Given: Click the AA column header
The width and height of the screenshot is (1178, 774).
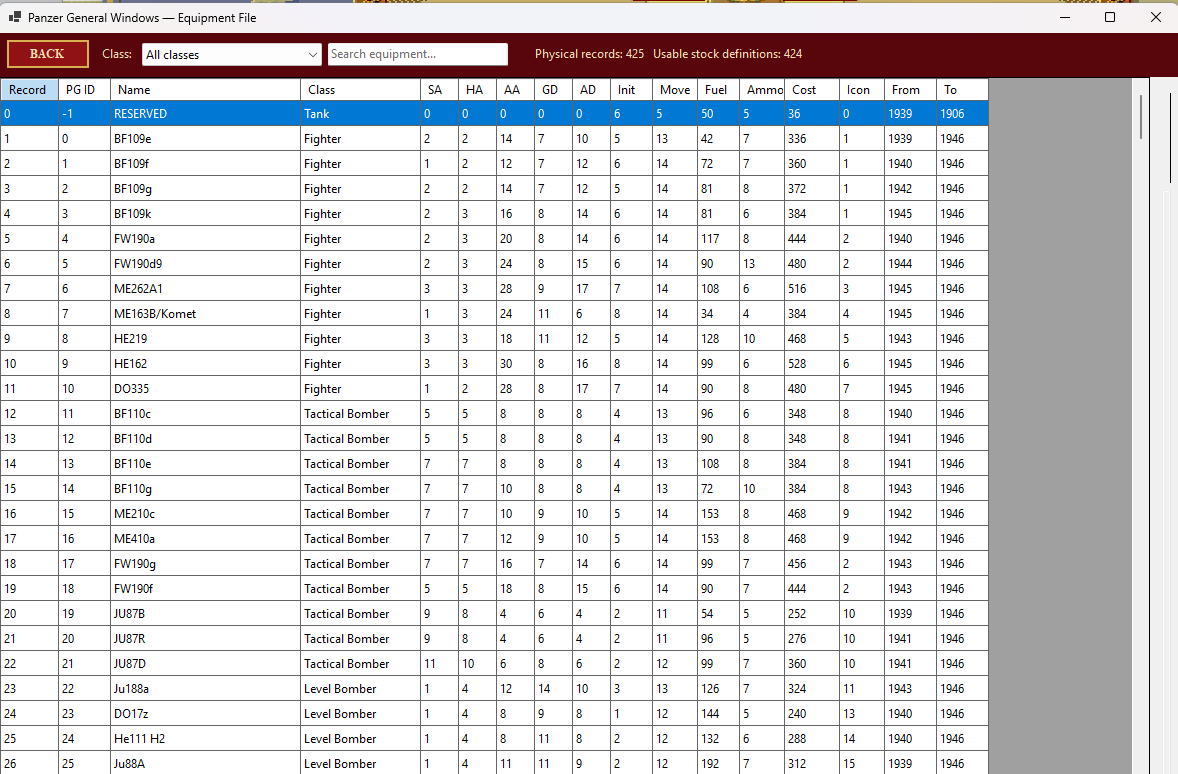Looking at the screenshot, I should [515, 89].
